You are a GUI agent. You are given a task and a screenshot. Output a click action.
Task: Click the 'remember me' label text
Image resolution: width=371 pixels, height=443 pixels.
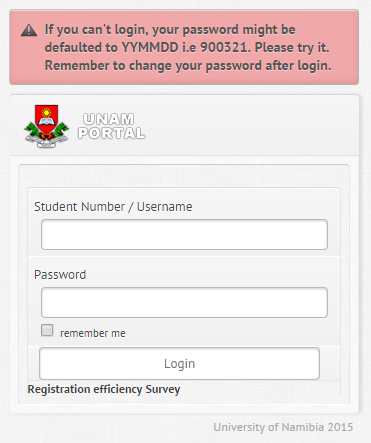(93, 333)
